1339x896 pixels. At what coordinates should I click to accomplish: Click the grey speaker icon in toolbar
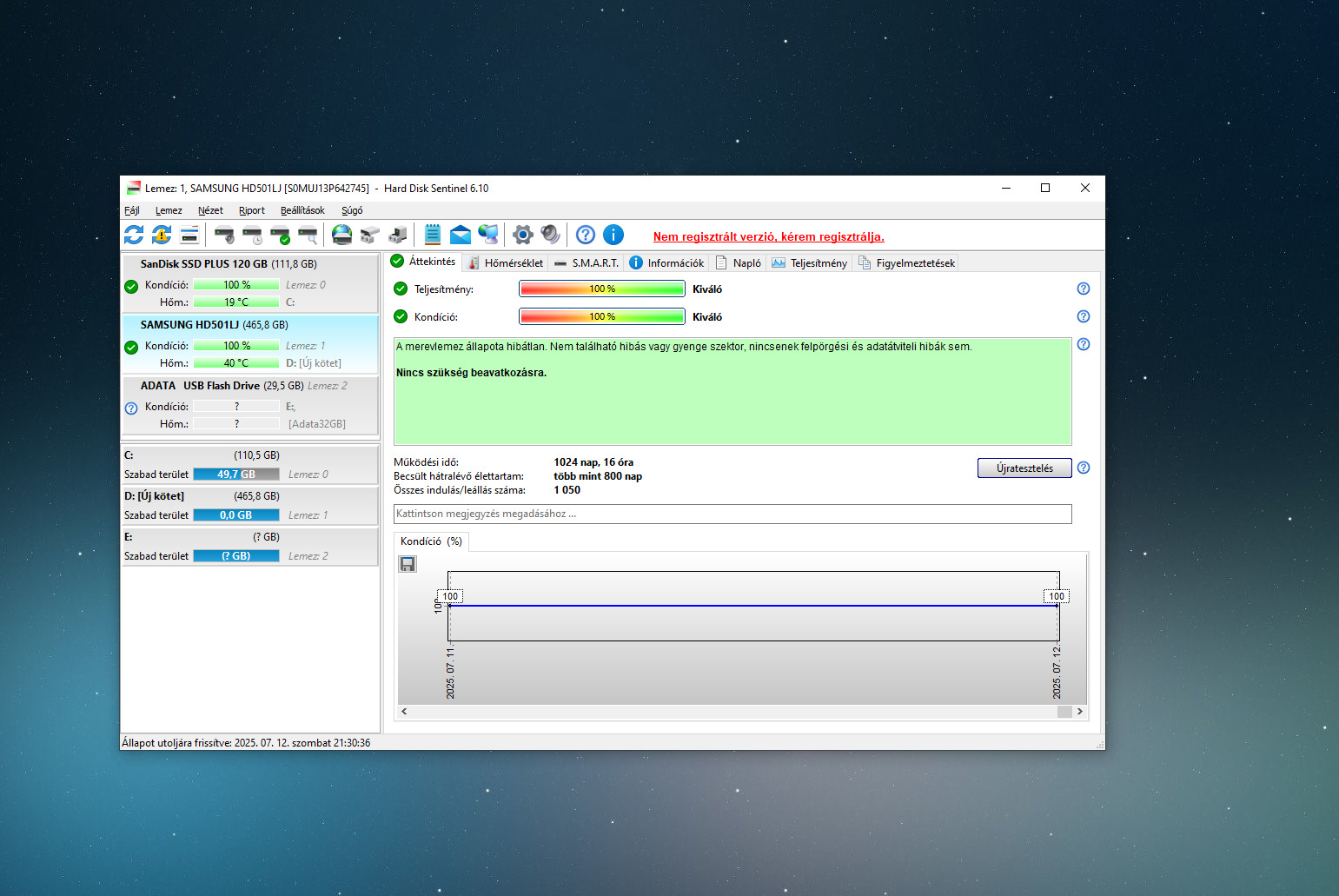tap(550, 235)
